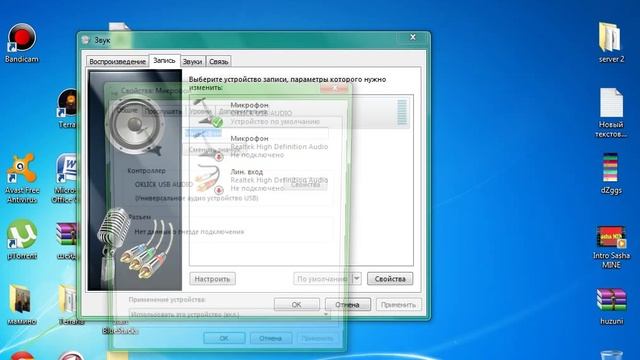Click Отмена in the fading Свойства: Микрофон window

click(x=271, y=338)
